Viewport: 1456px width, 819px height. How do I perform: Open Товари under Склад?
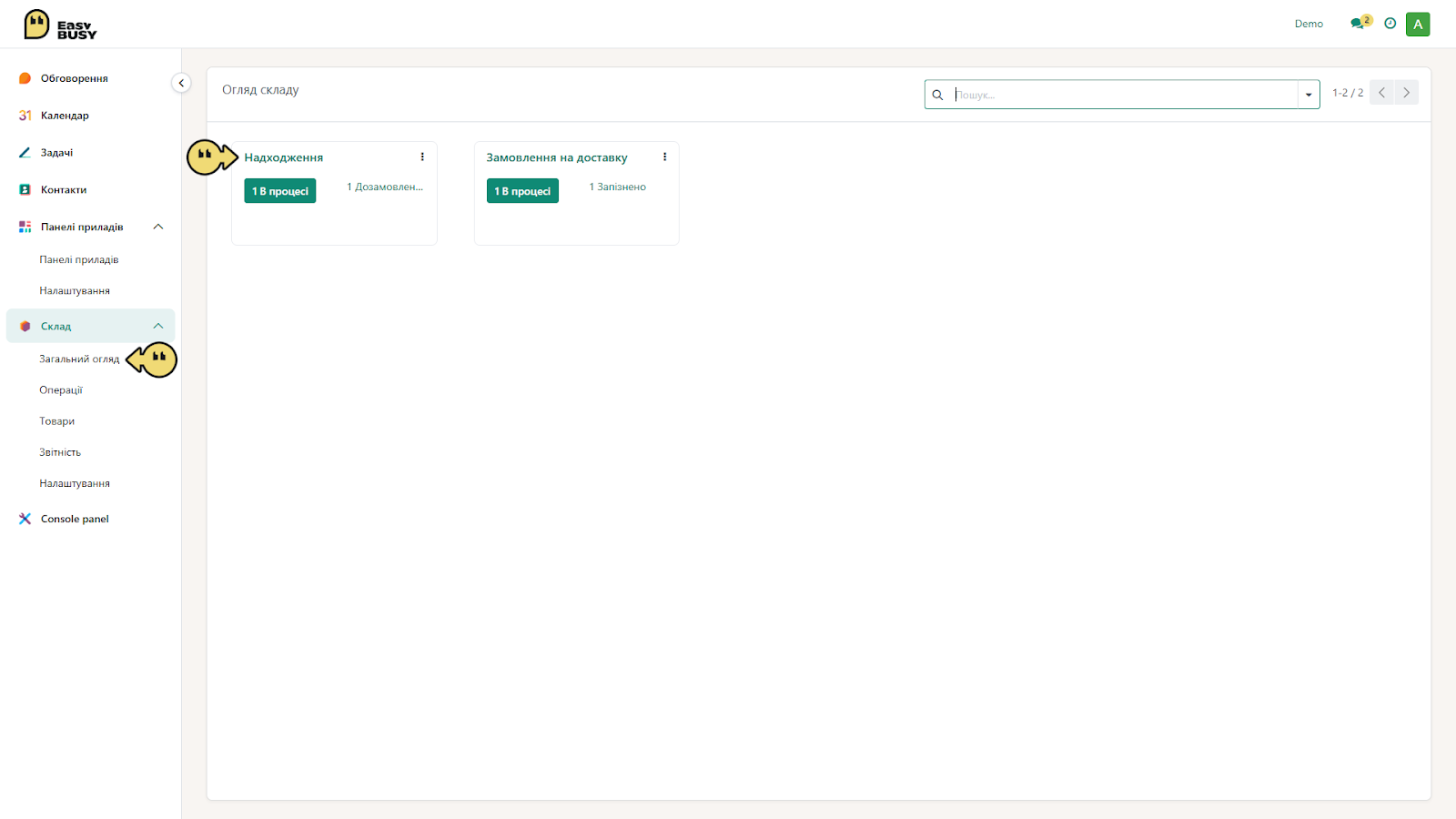57,421
